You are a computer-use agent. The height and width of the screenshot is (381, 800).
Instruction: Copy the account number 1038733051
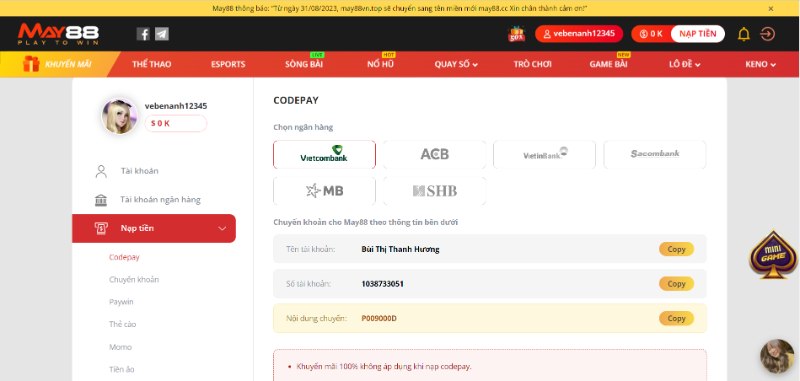coord(676,284)
